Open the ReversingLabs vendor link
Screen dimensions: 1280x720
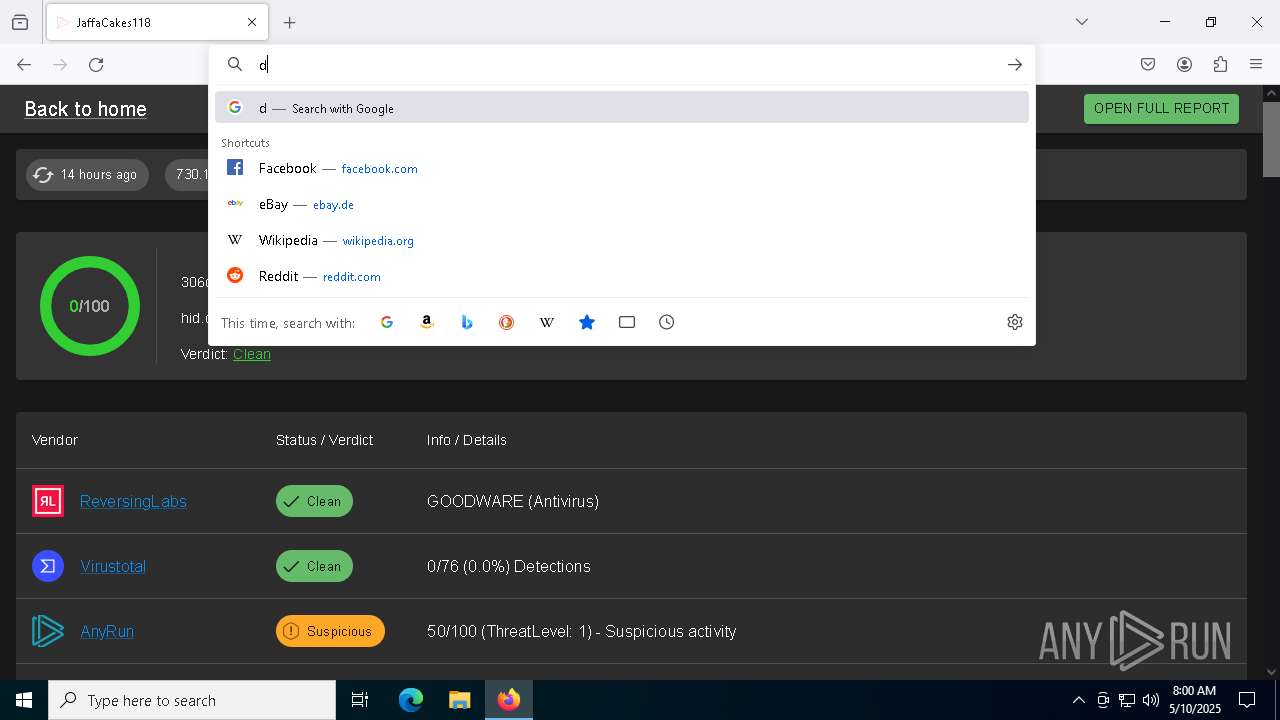pos(133,501)
